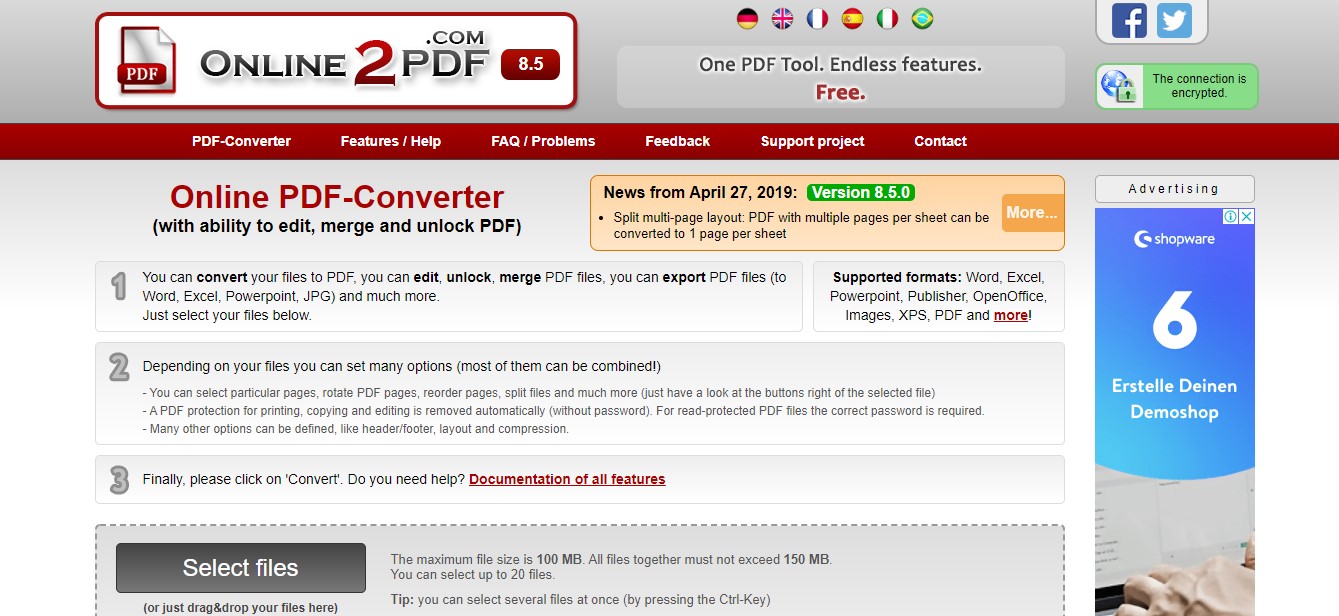The width and height of the screenshot is (1339, 616).
Task: Click the encrypted connection lock icon
Action: pos(1118,87)
